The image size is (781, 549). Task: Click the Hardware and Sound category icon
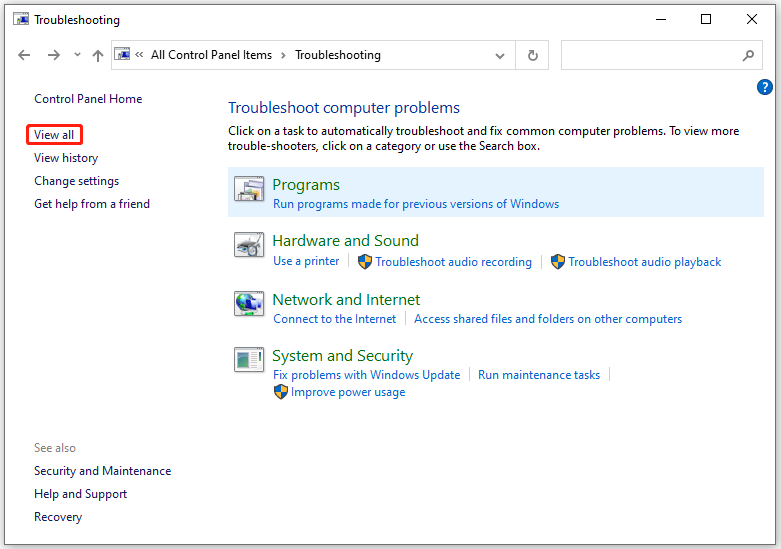pos(249,245)
